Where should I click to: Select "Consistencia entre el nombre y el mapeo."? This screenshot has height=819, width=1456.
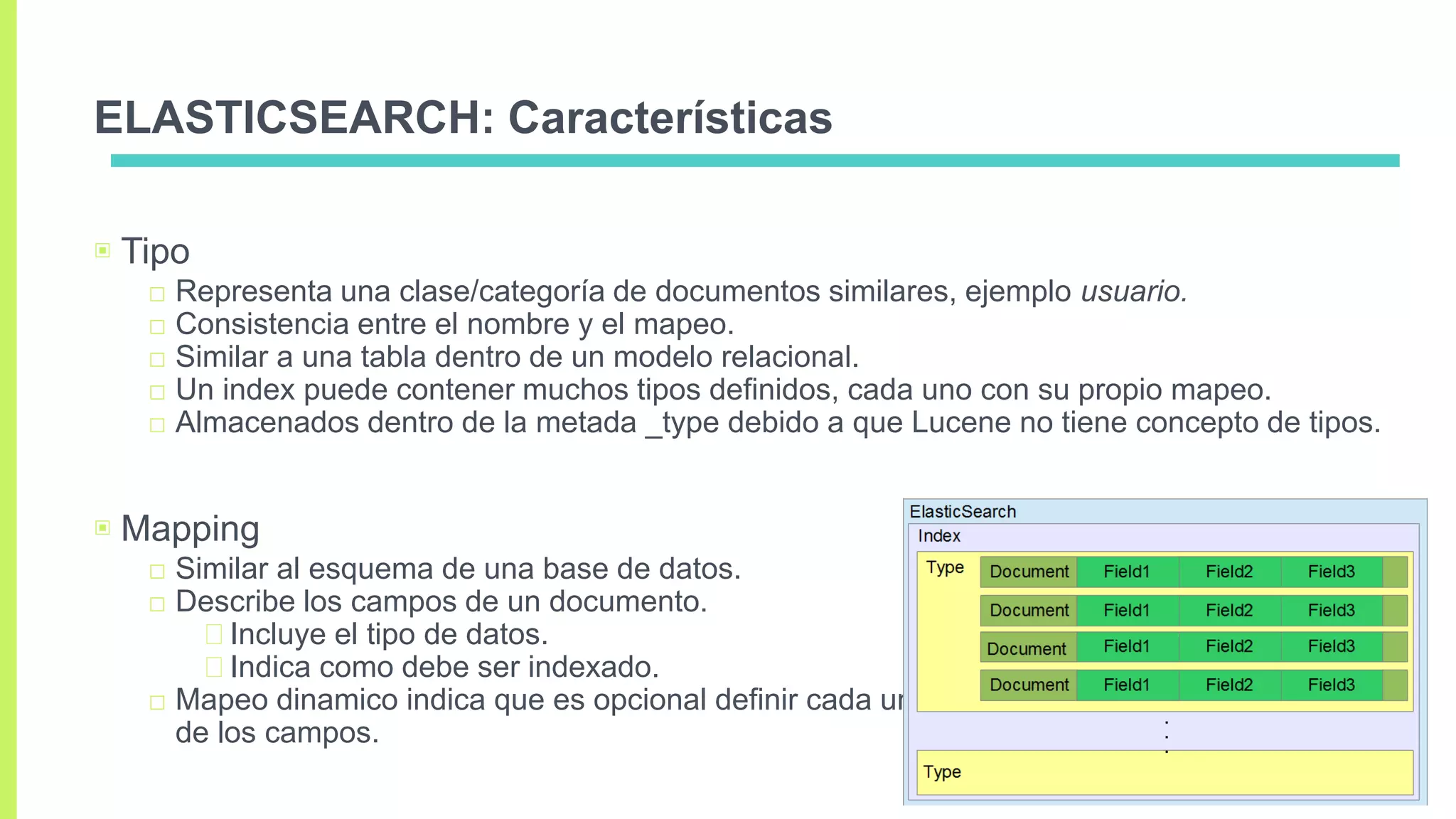[454, 324]
